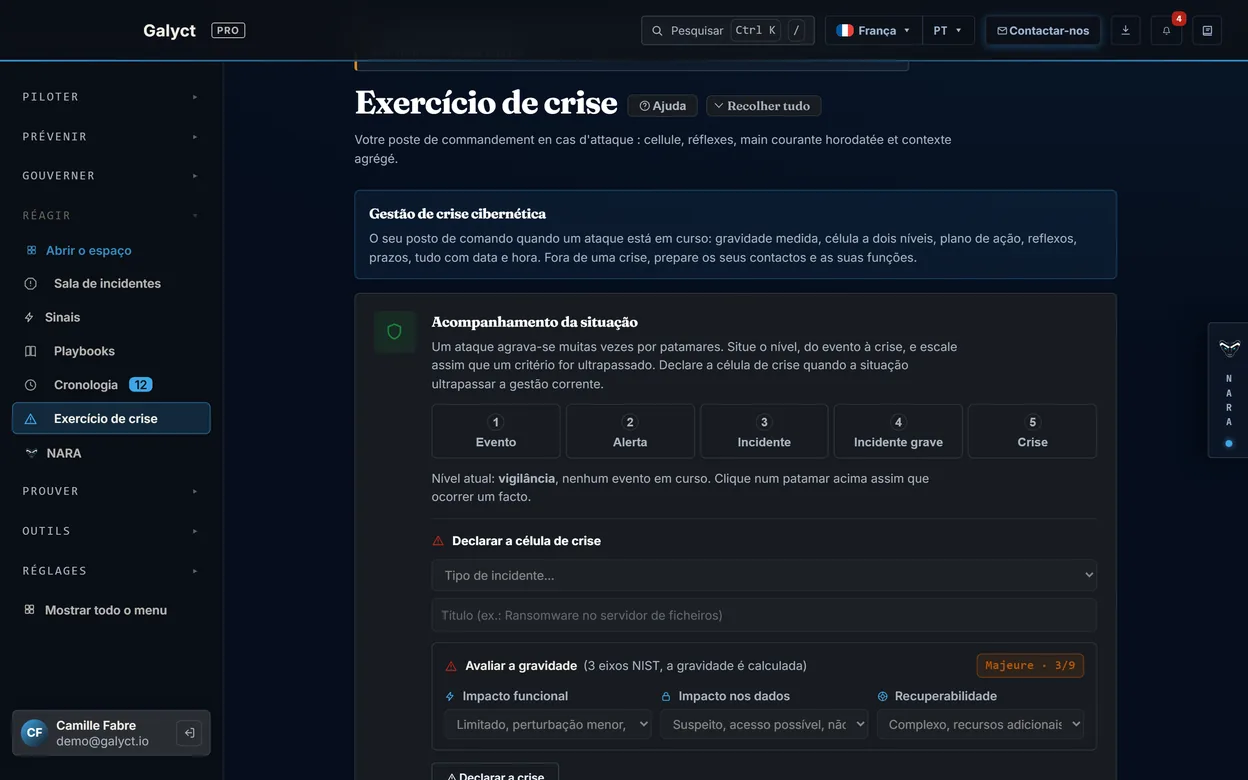
Task: Expand the OUTILS menu section
Action: [111, 531]
